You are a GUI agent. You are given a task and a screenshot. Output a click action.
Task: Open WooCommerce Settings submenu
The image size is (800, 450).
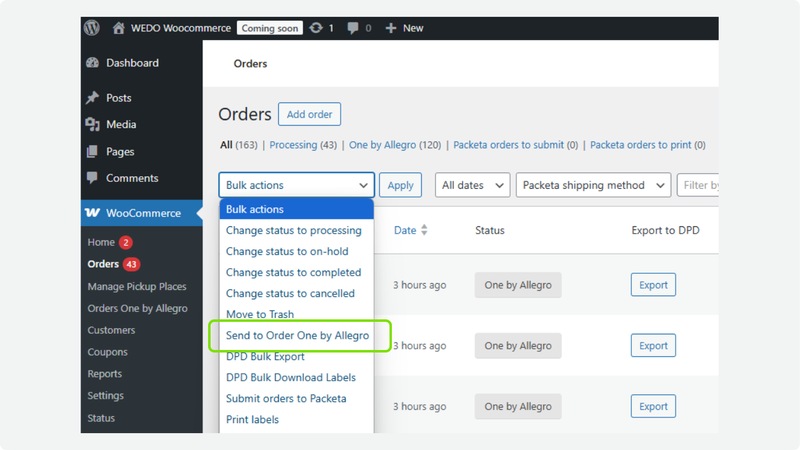(105, 395)
